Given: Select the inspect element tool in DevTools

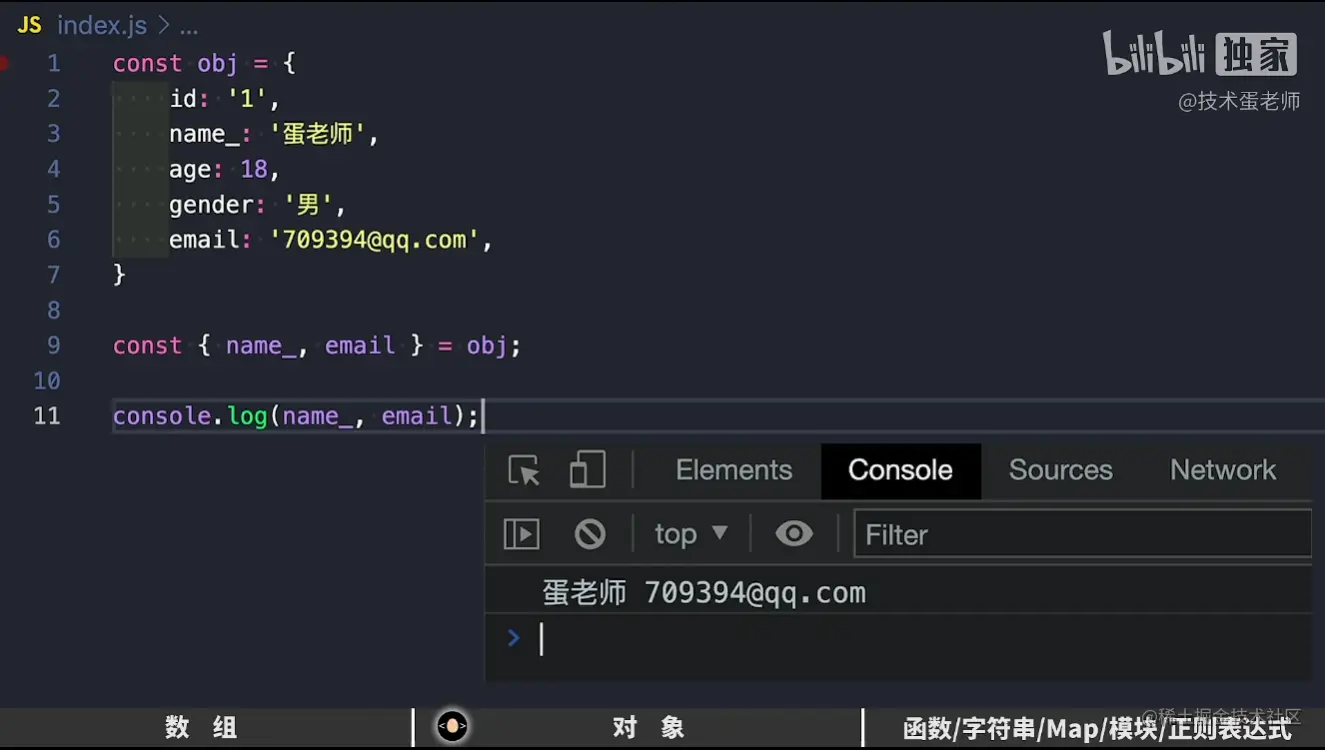Looking at the screenshot, I should (521, 470).
